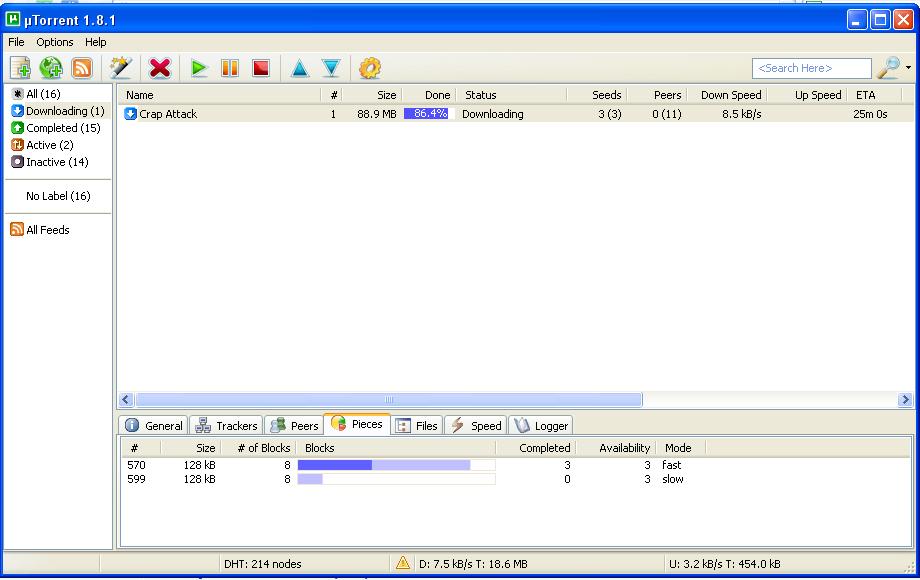This screenshot has height=580, width=920.
Task: Switch to the Speed tab
Action: [x=476, y=426]
